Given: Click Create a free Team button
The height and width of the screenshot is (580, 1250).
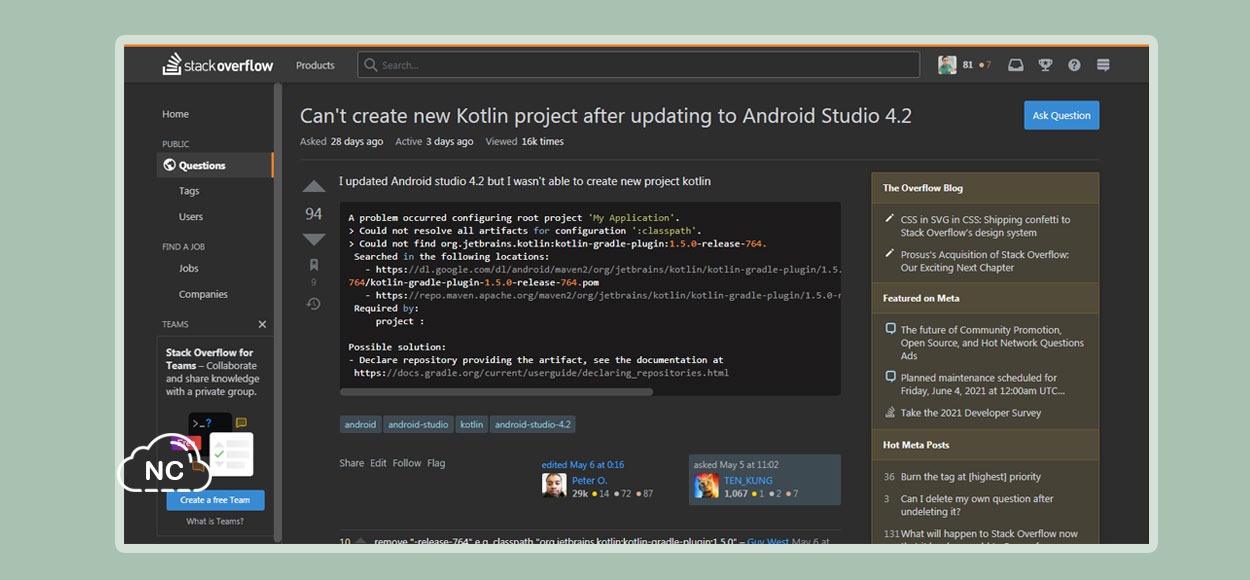Looking at the screenshot, I should click(x=215, y=500).
